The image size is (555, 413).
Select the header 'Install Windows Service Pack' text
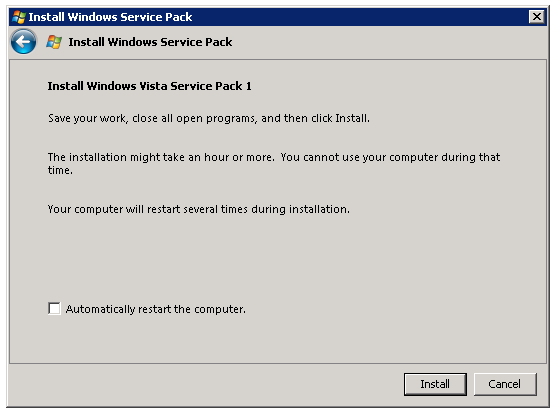(150, 42)
